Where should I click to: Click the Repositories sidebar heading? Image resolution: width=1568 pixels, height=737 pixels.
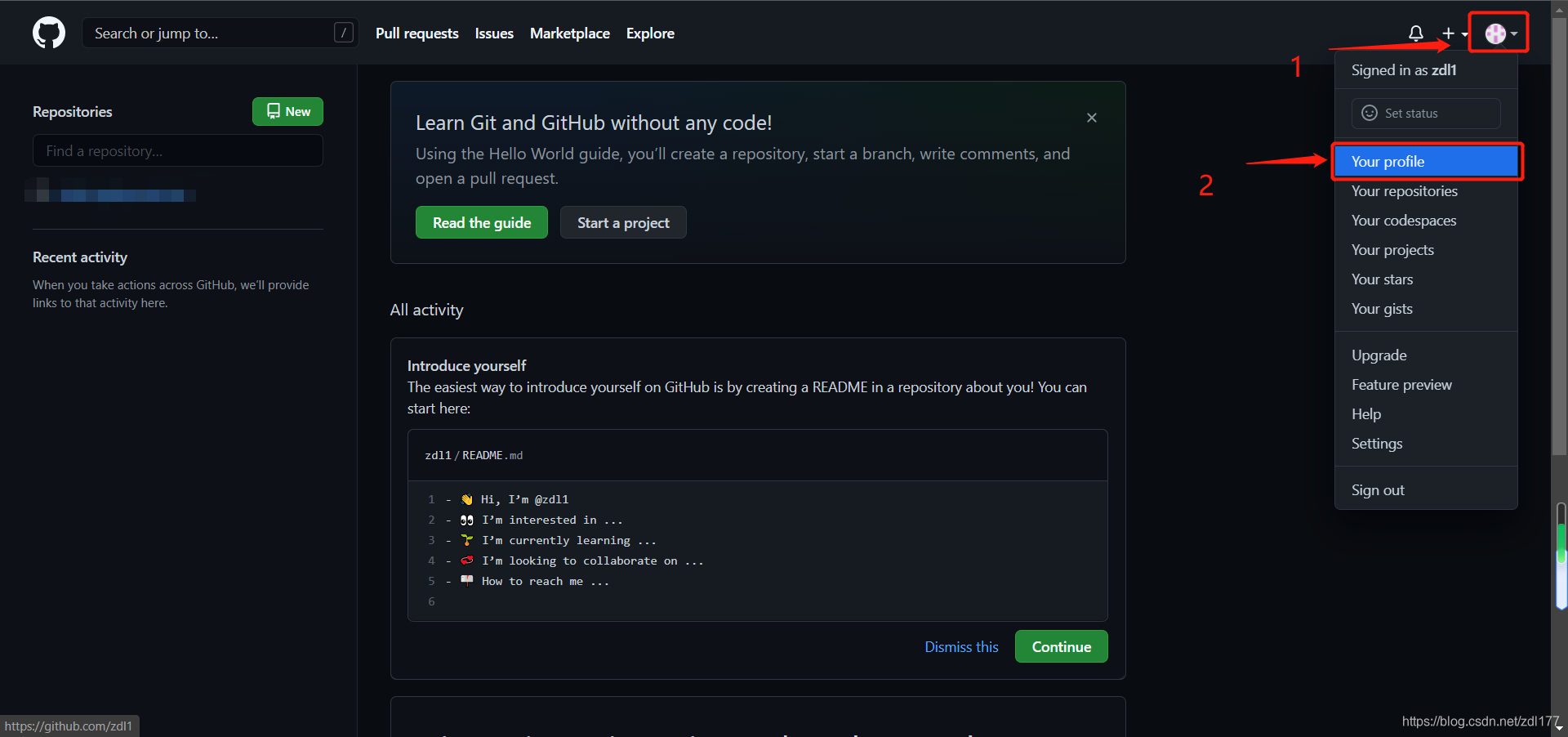(x=73, y=112)
